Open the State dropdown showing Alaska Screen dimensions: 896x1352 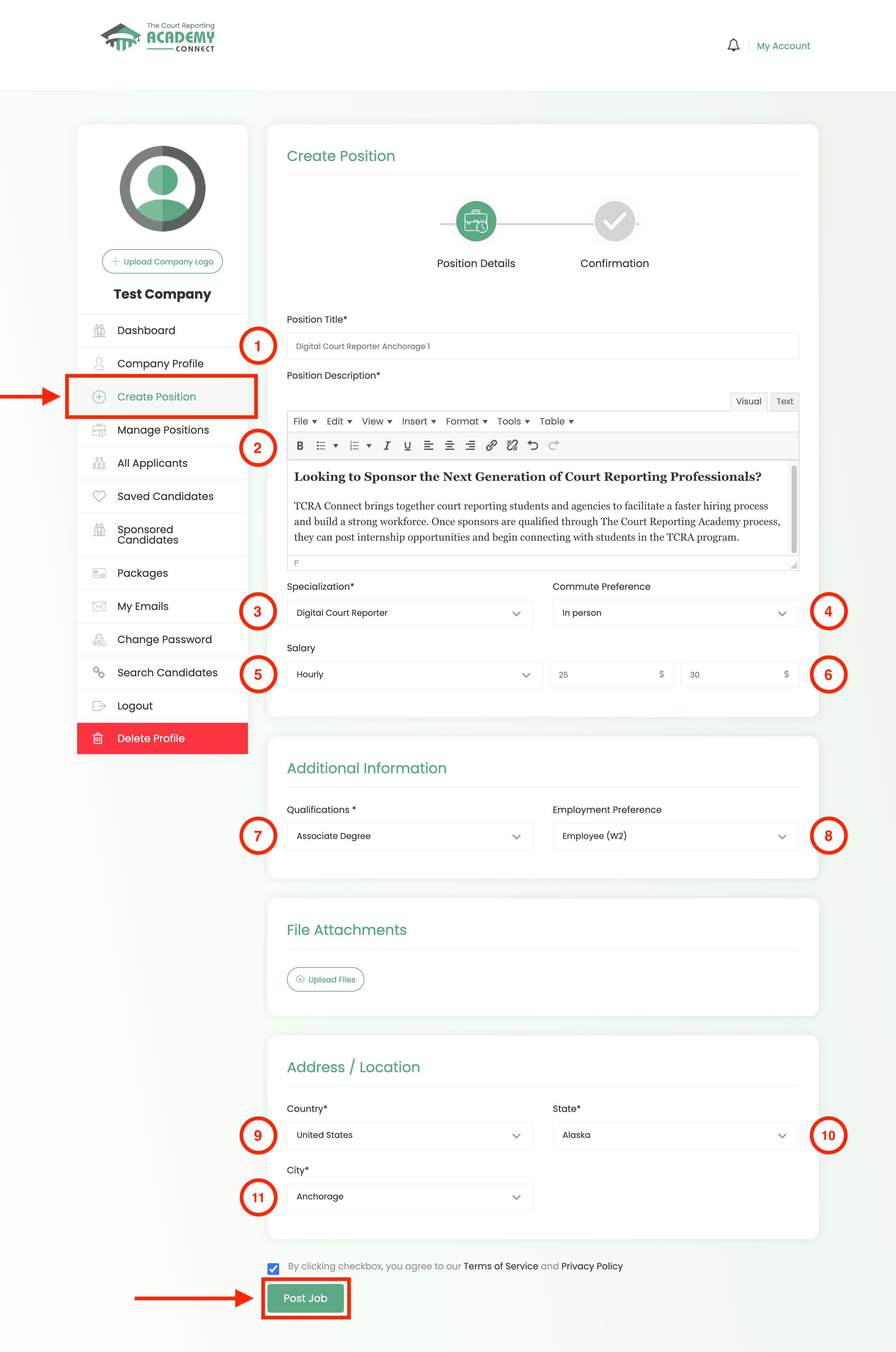coord(675,1135)
